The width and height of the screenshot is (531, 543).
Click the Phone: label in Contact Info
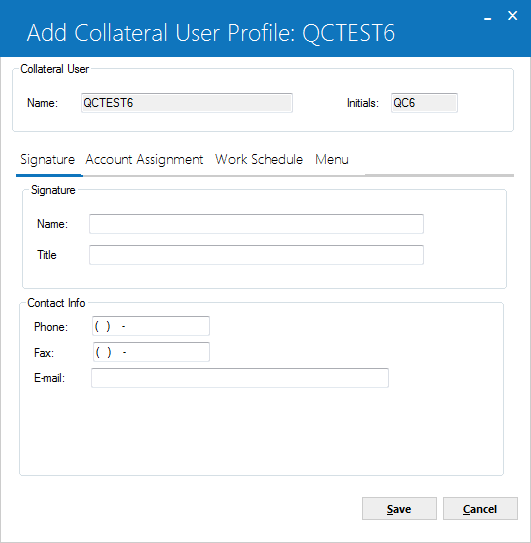tap(51, 327)
